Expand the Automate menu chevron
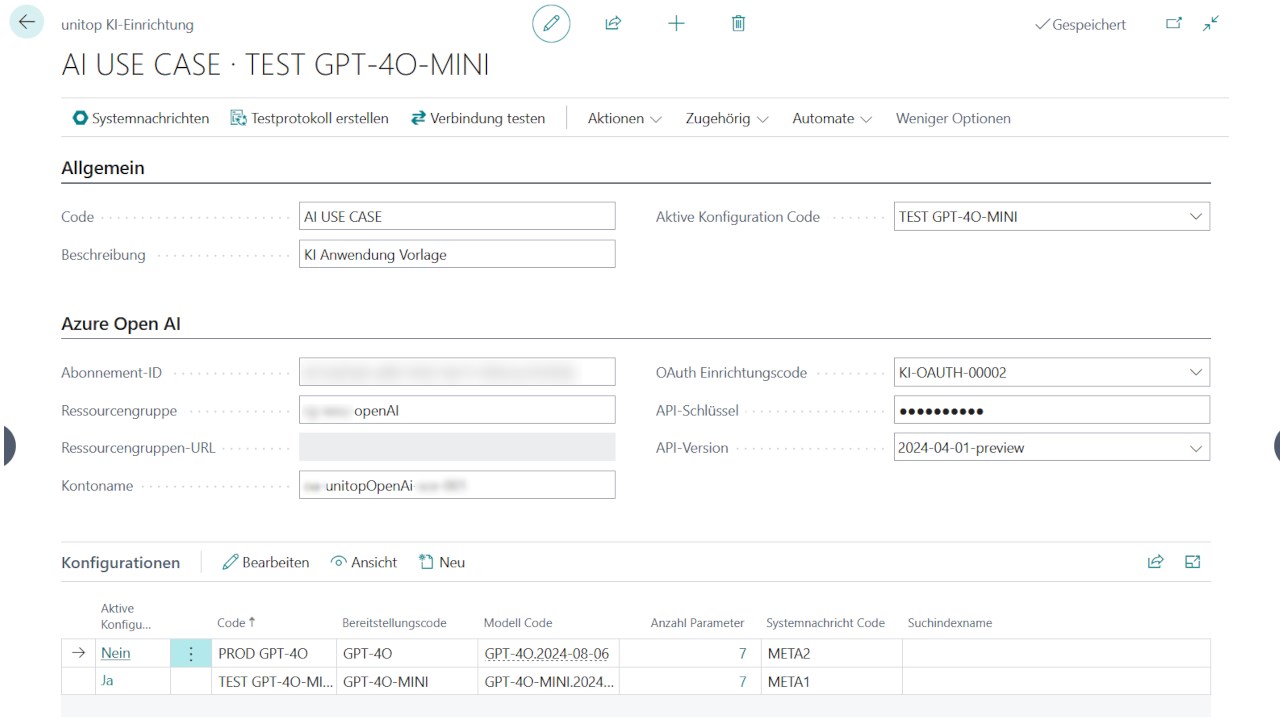The width and height of the screenshot is (1280, 720). click(866, 118)
